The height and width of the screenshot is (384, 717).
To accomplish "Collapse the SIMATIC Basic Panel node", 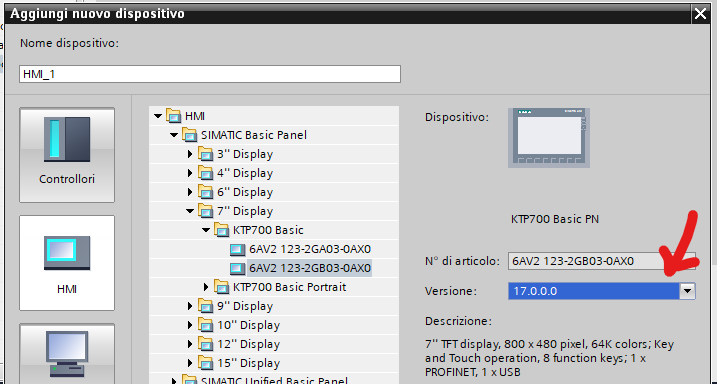I will pos(174,135).
